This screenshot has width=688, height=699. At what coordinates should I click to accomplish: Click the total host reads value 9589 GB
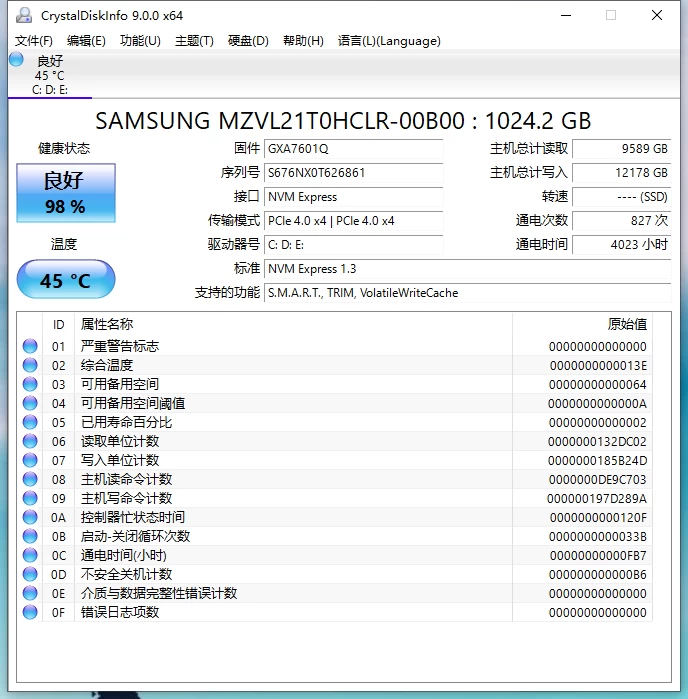[622, 149]
